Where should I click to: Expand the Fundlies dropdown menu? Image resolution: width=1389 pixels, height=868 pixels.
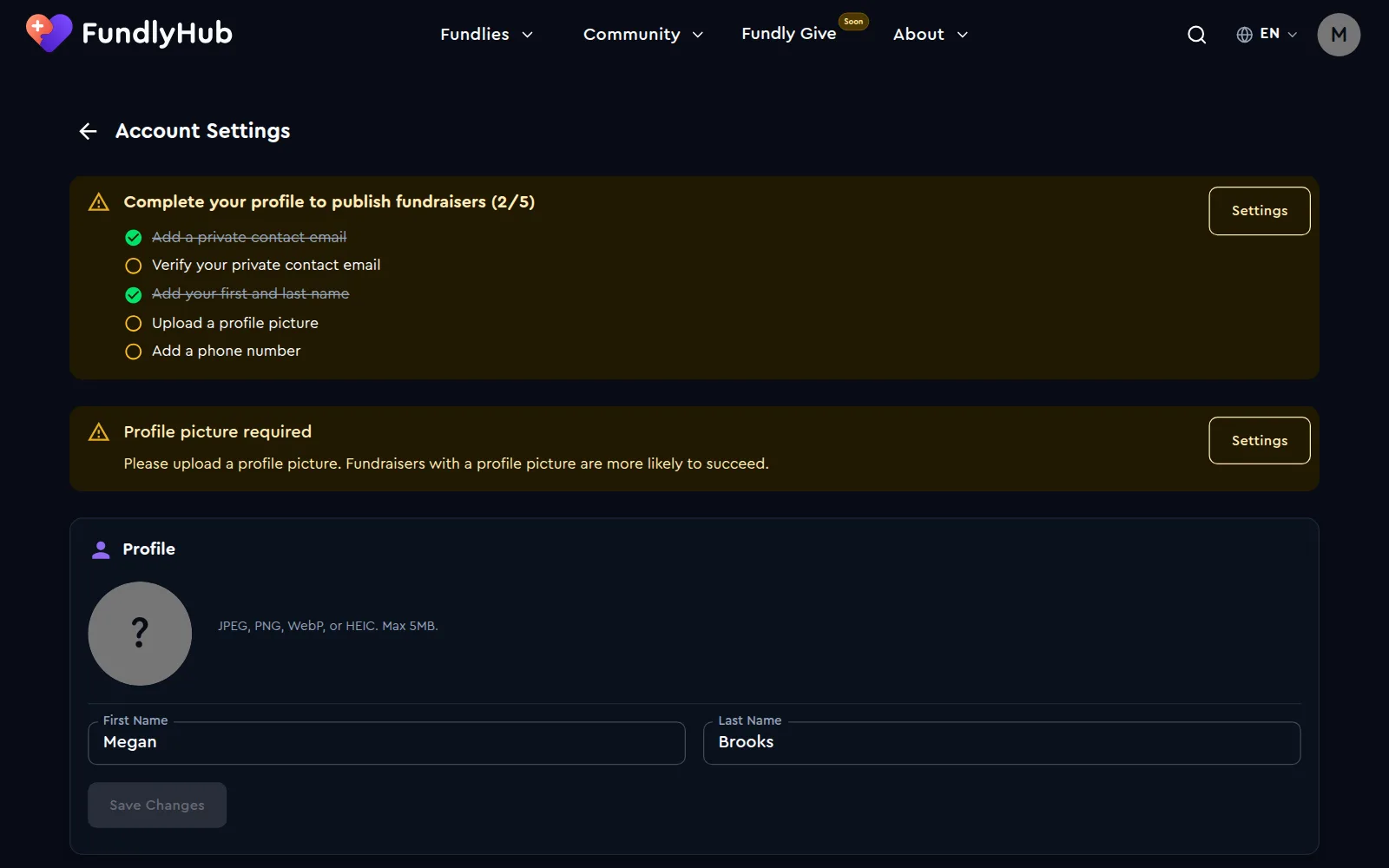pos(486,35)
